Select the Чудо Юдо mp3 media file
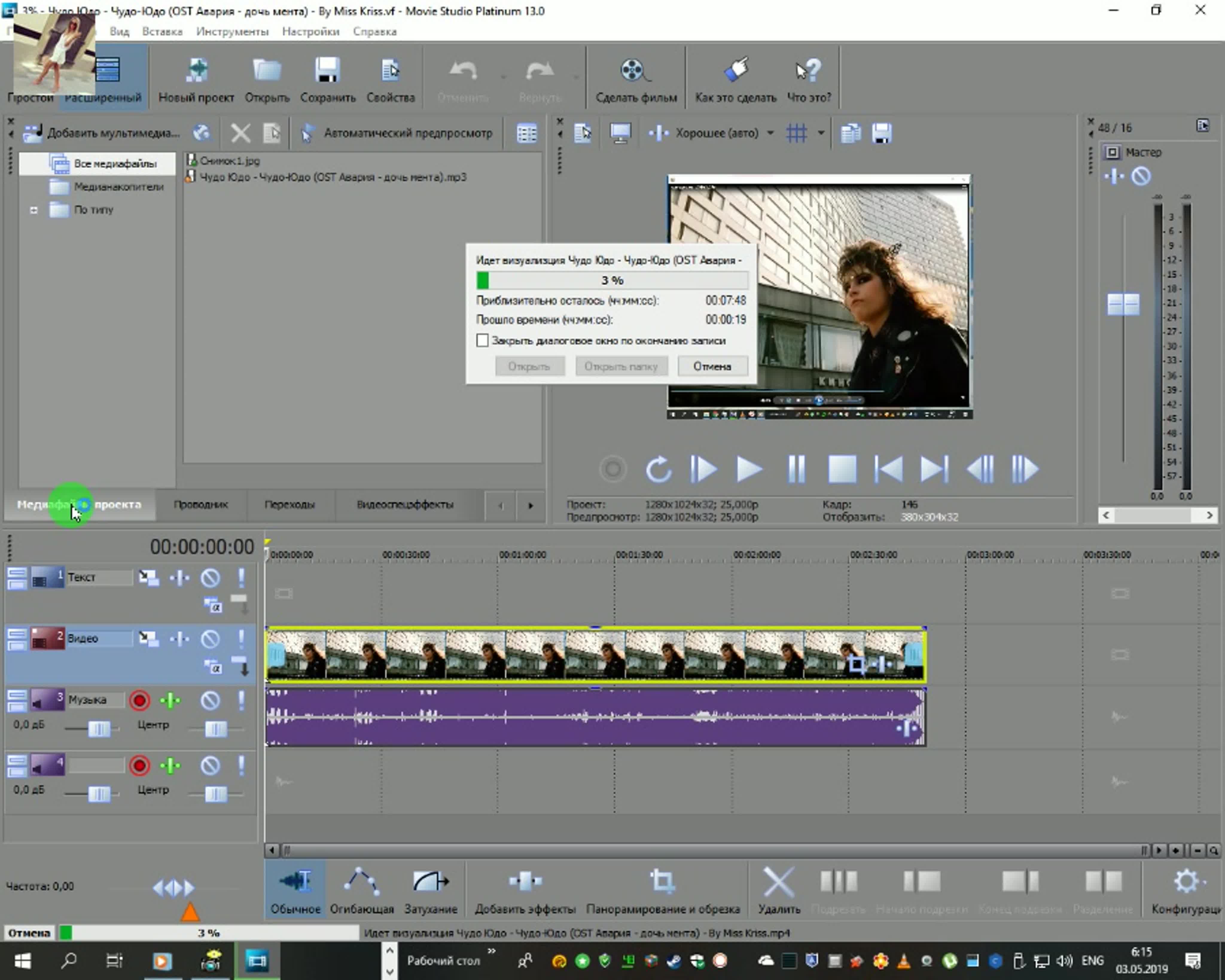This screenshot has height=980, width=1225. click(327, 177)
